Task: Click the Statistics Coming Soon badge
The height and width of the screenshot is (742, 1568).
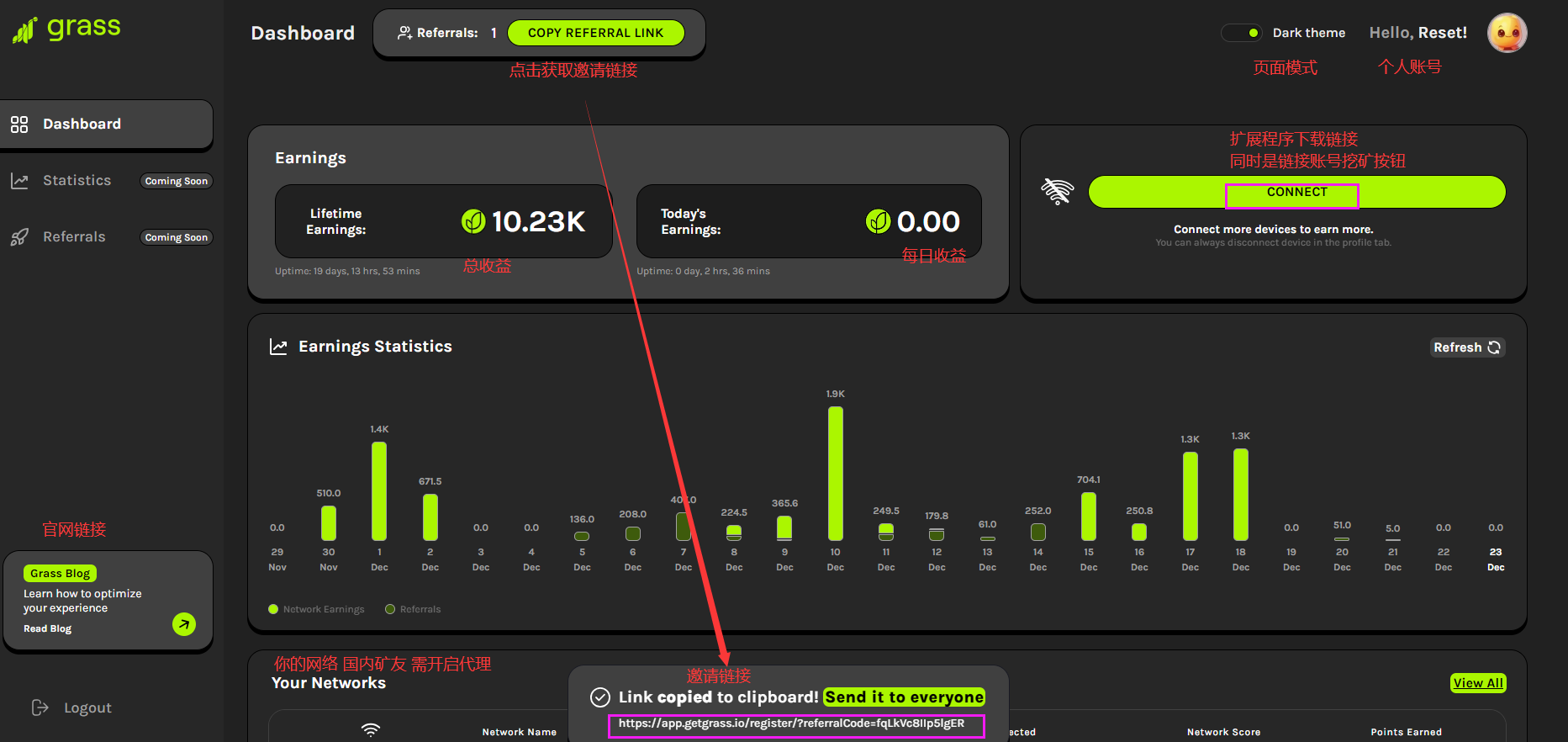Action: (x=176, y=181)
